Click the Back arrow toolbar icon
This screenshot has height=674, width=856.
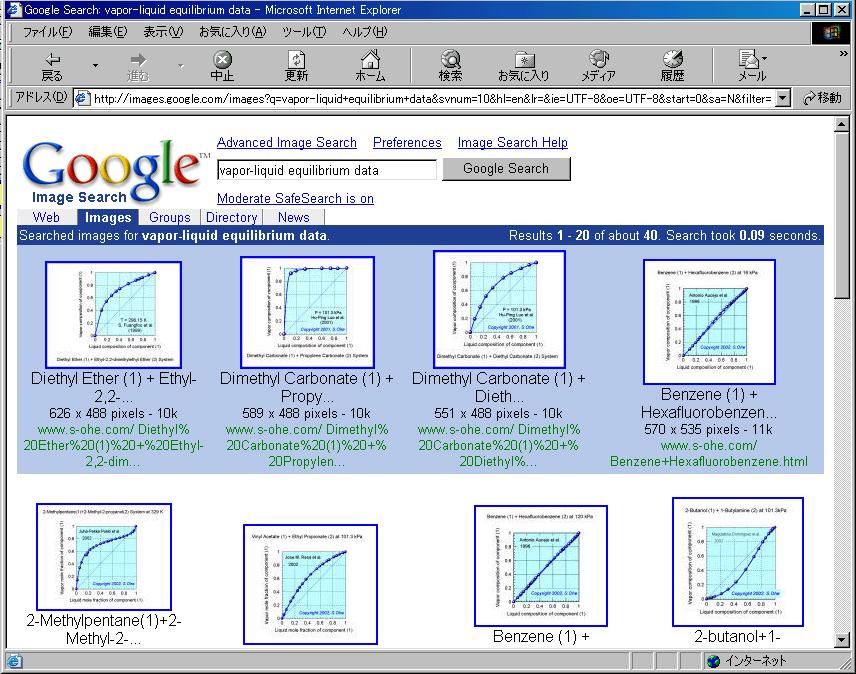point(51,61)
